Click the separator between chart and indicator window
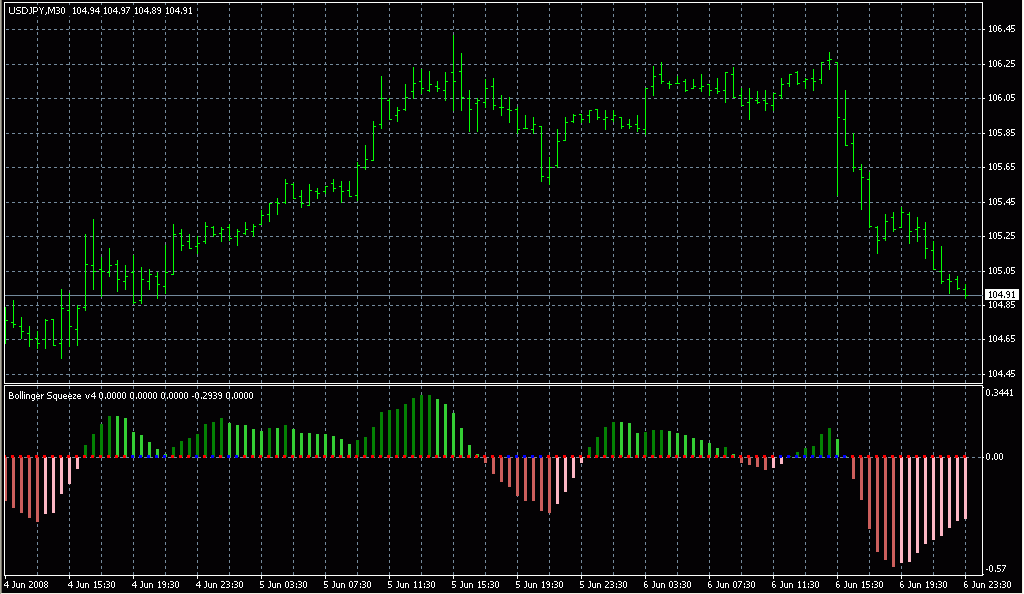This screenshot has width=1024, height=594. click(490, 384)
